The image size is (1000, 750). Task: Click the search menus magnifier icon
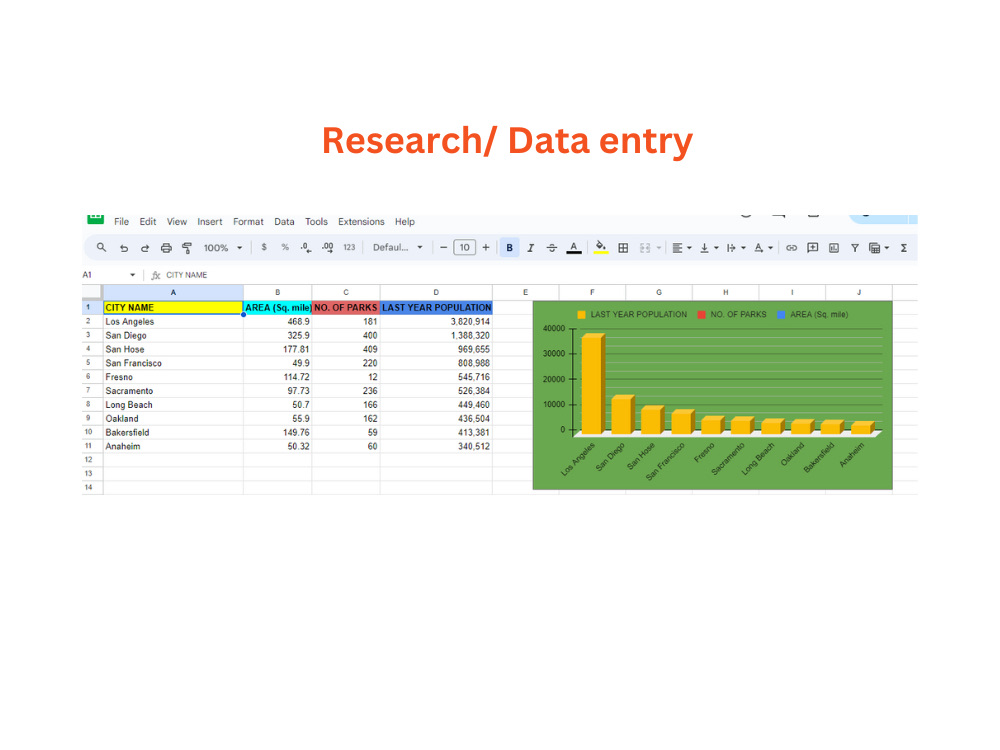tap(101, 247)
